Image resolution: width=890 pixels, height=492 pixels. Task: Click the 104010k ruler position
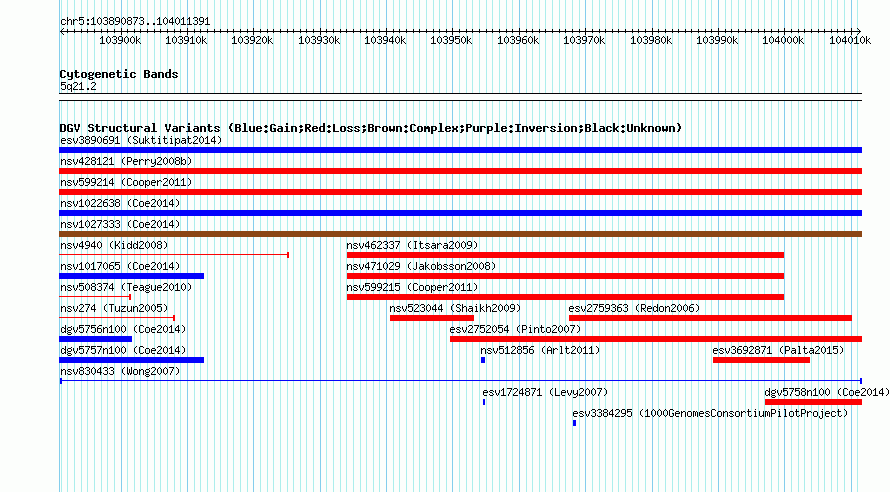(x=850, y=40)
